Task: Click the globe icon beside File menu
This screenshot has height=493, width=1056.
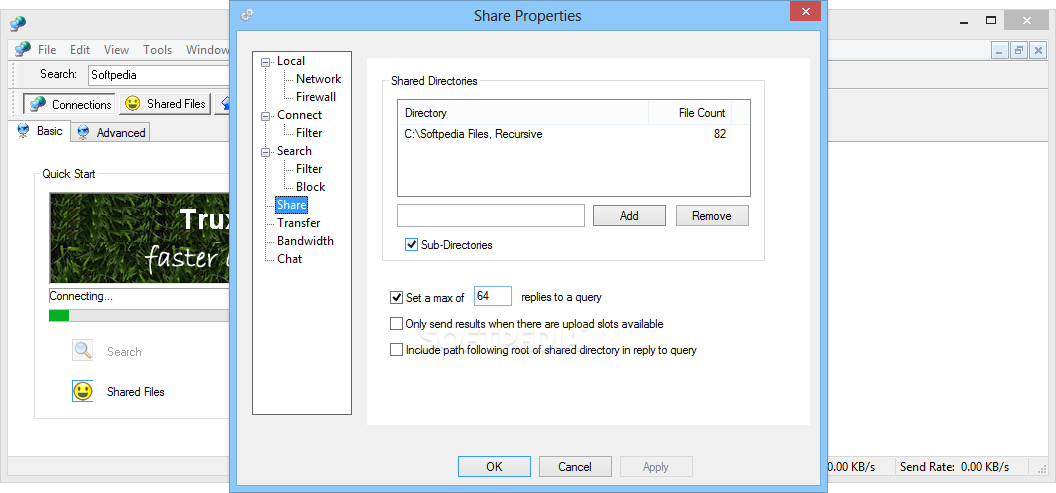Action: click(23, 49)
